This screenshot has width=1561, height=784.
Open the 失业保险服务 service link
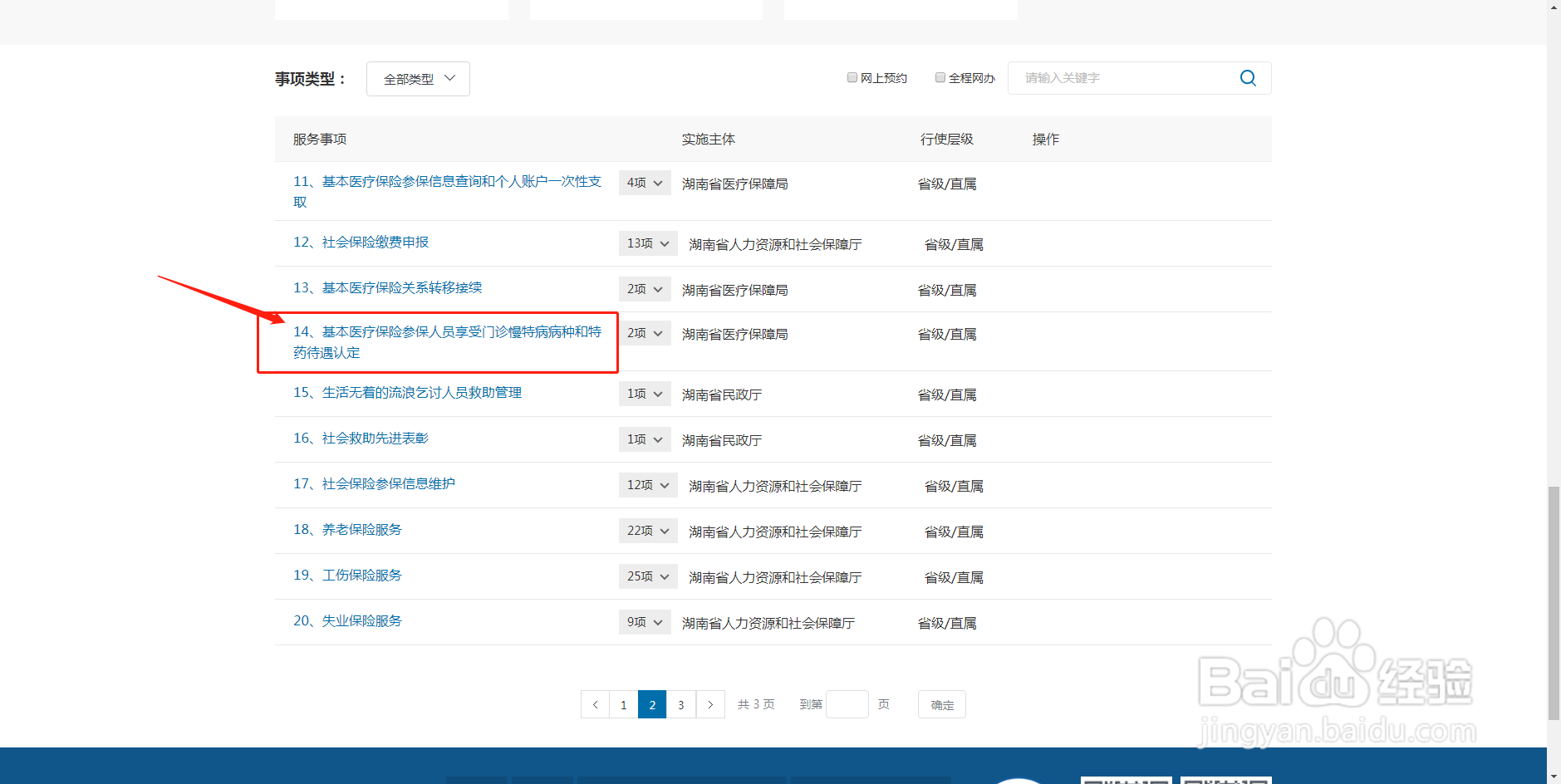[x=361, y=620]
